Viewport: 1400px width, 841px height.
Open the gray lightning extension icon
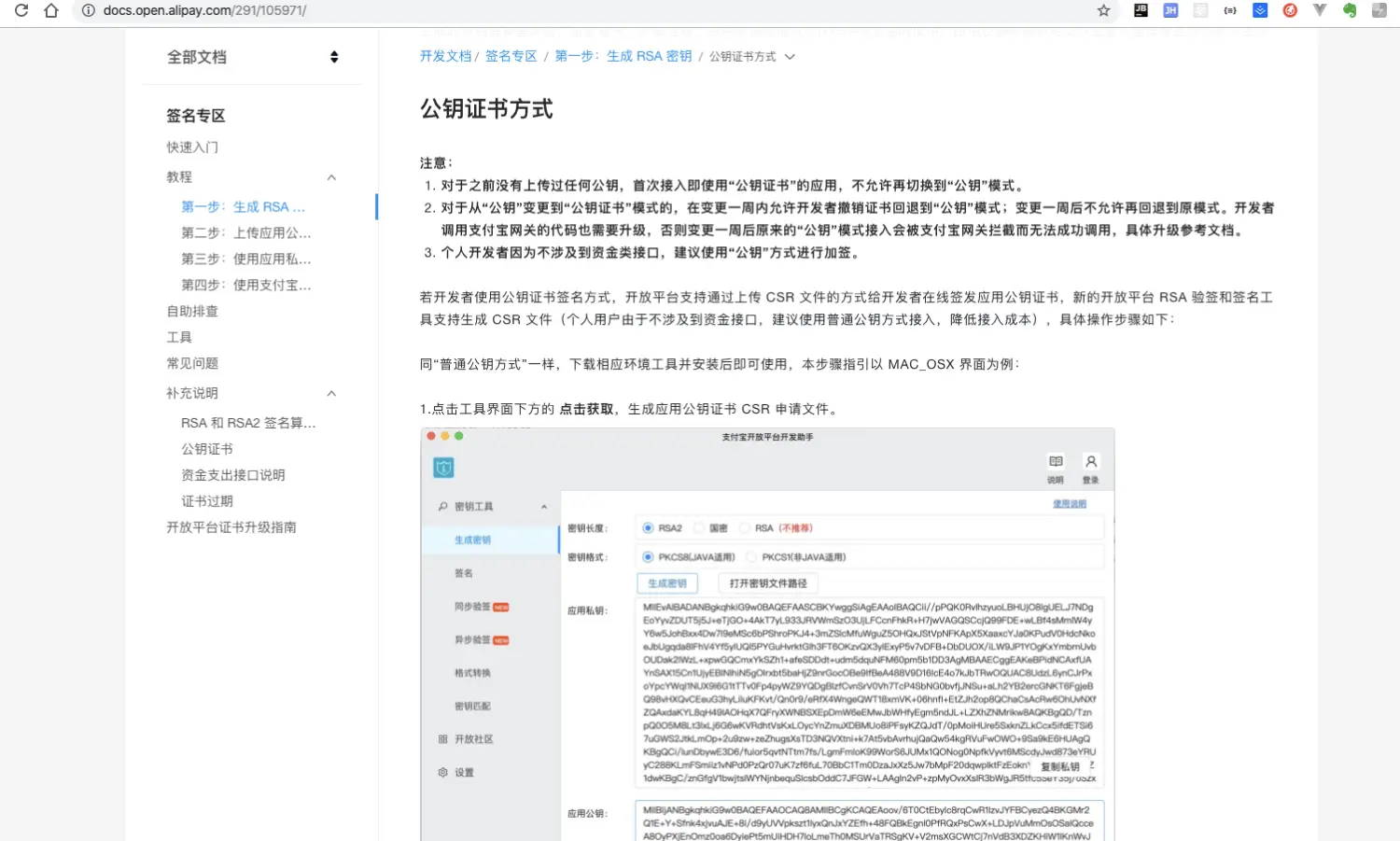pyautogui.click(x=1379, y=10)
